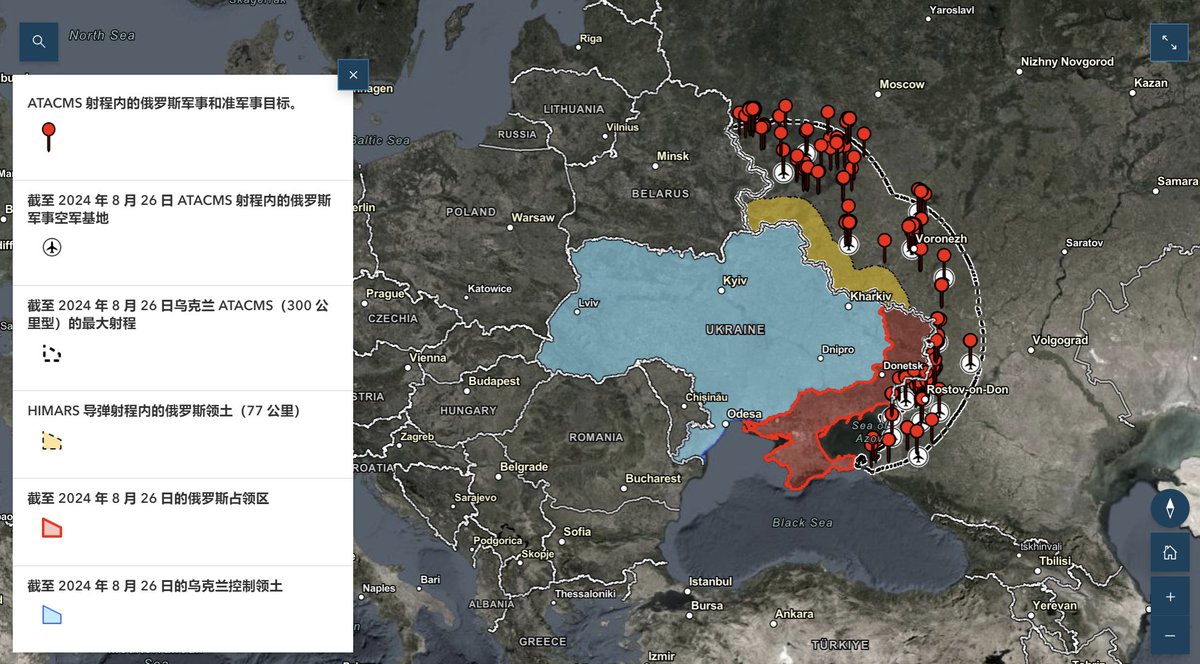Click the Nizhny Novgorod city label
Screen dimensions: 1200x664
coord(1066,62)
